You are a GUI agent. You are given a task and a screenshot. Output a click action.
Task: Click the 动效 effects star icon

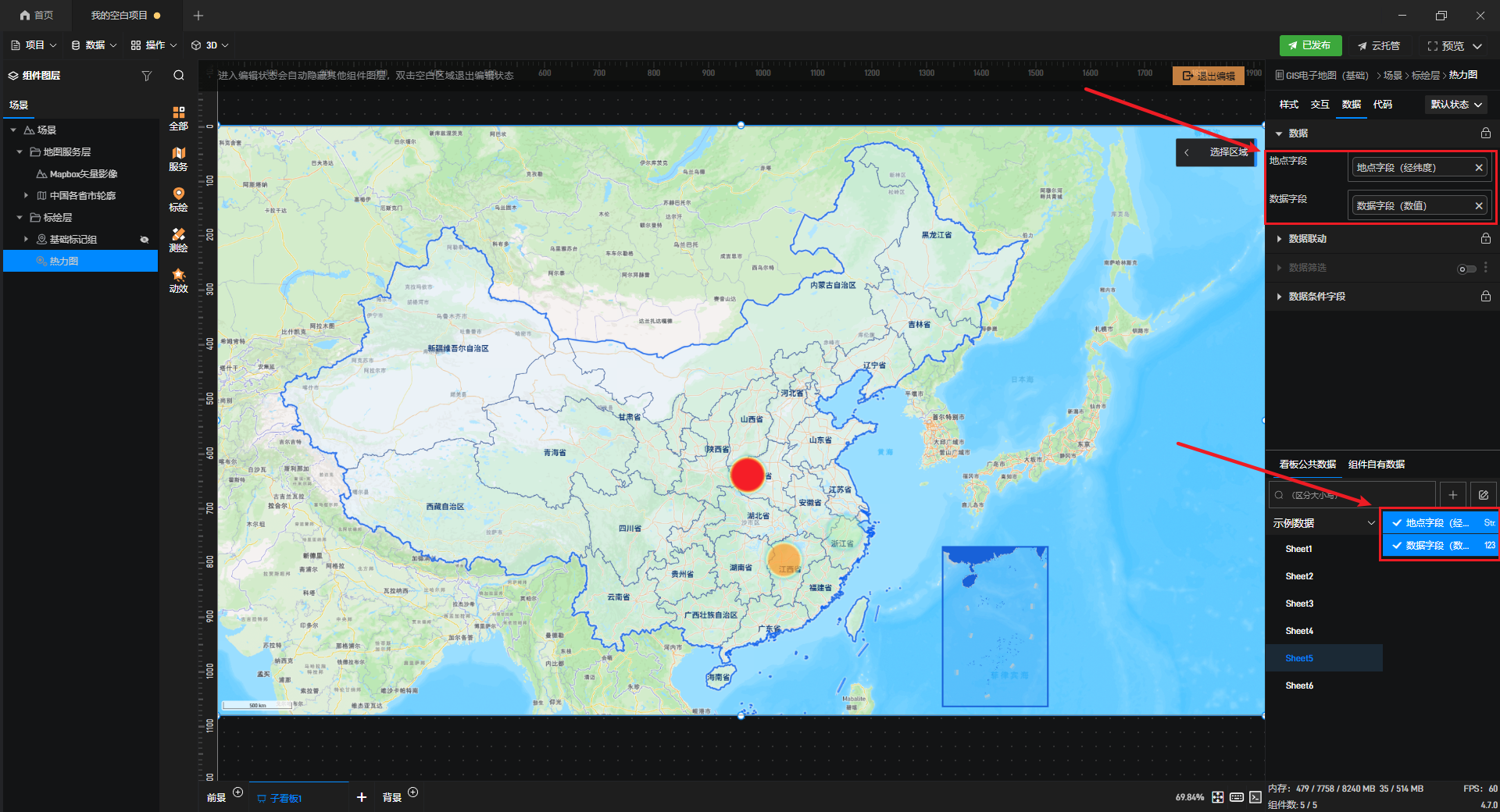coord(178,280)
